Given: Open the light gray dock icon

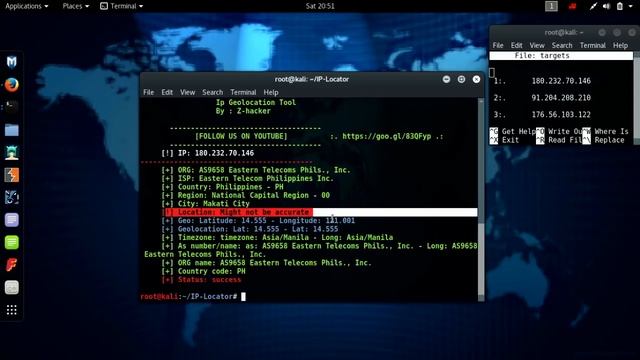Looking at the screenshot, I should [11, 287].
